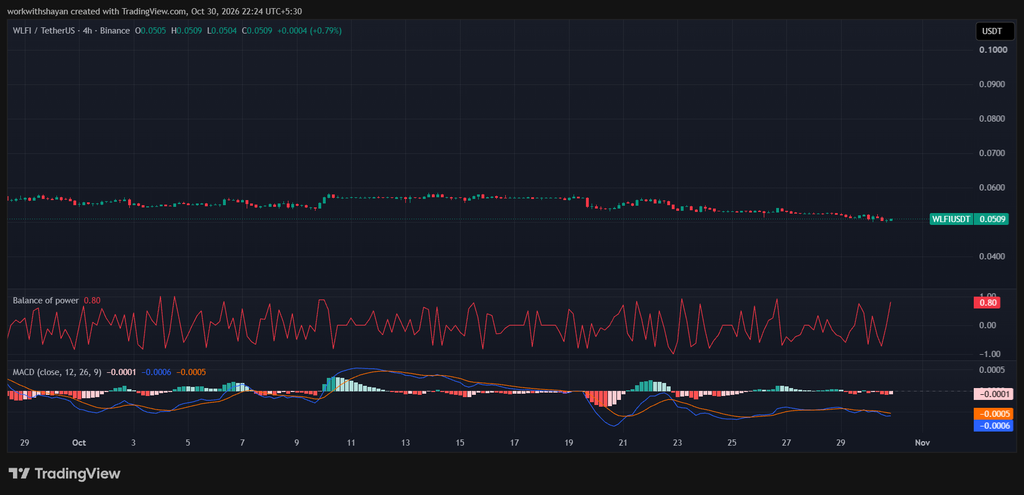Click the open value O0.0505

point(151,31)
